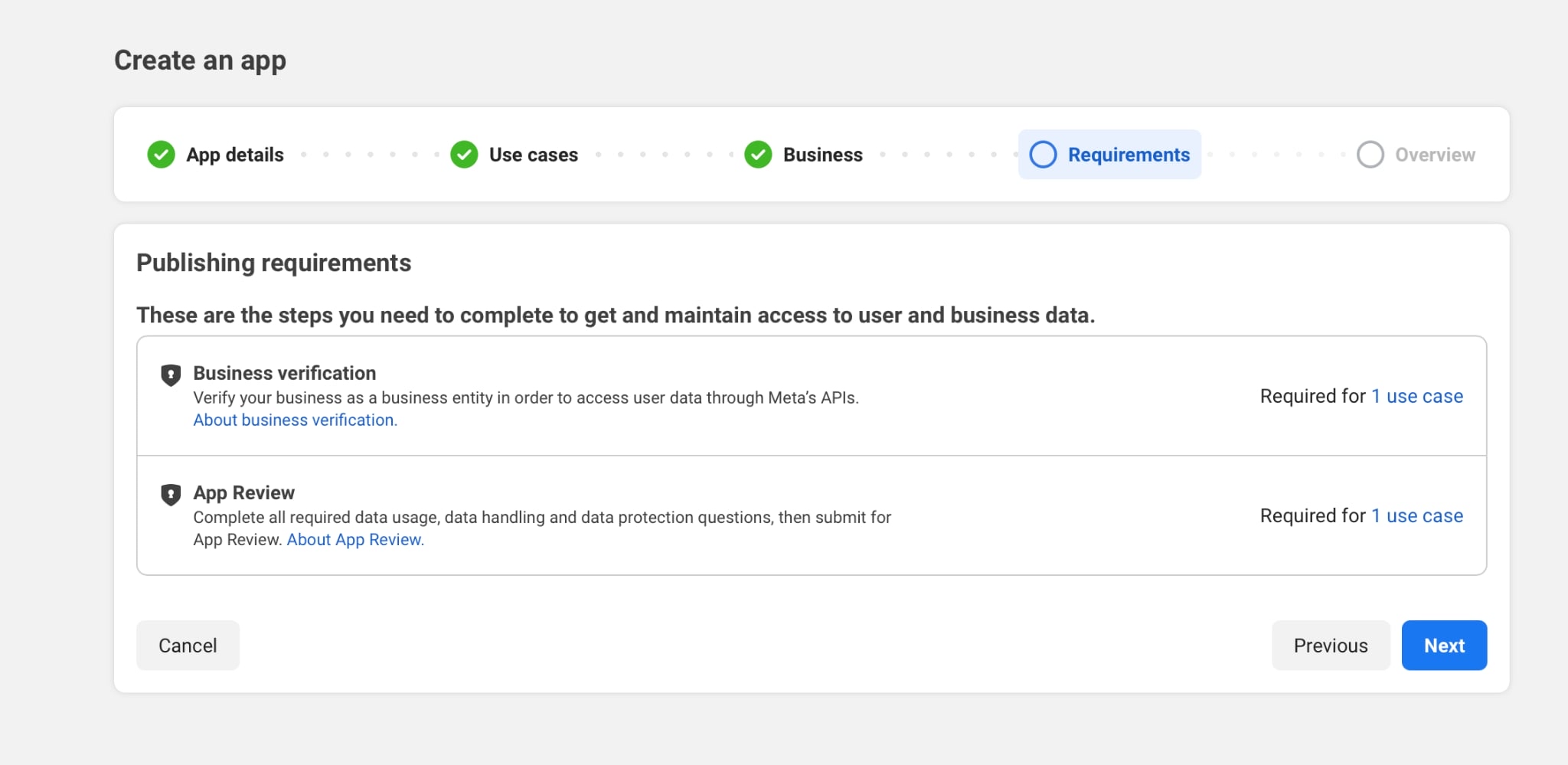Screen dimensions: 1568x765
Task: Click the 'Complete all required data usage' description
Action: 542,528
